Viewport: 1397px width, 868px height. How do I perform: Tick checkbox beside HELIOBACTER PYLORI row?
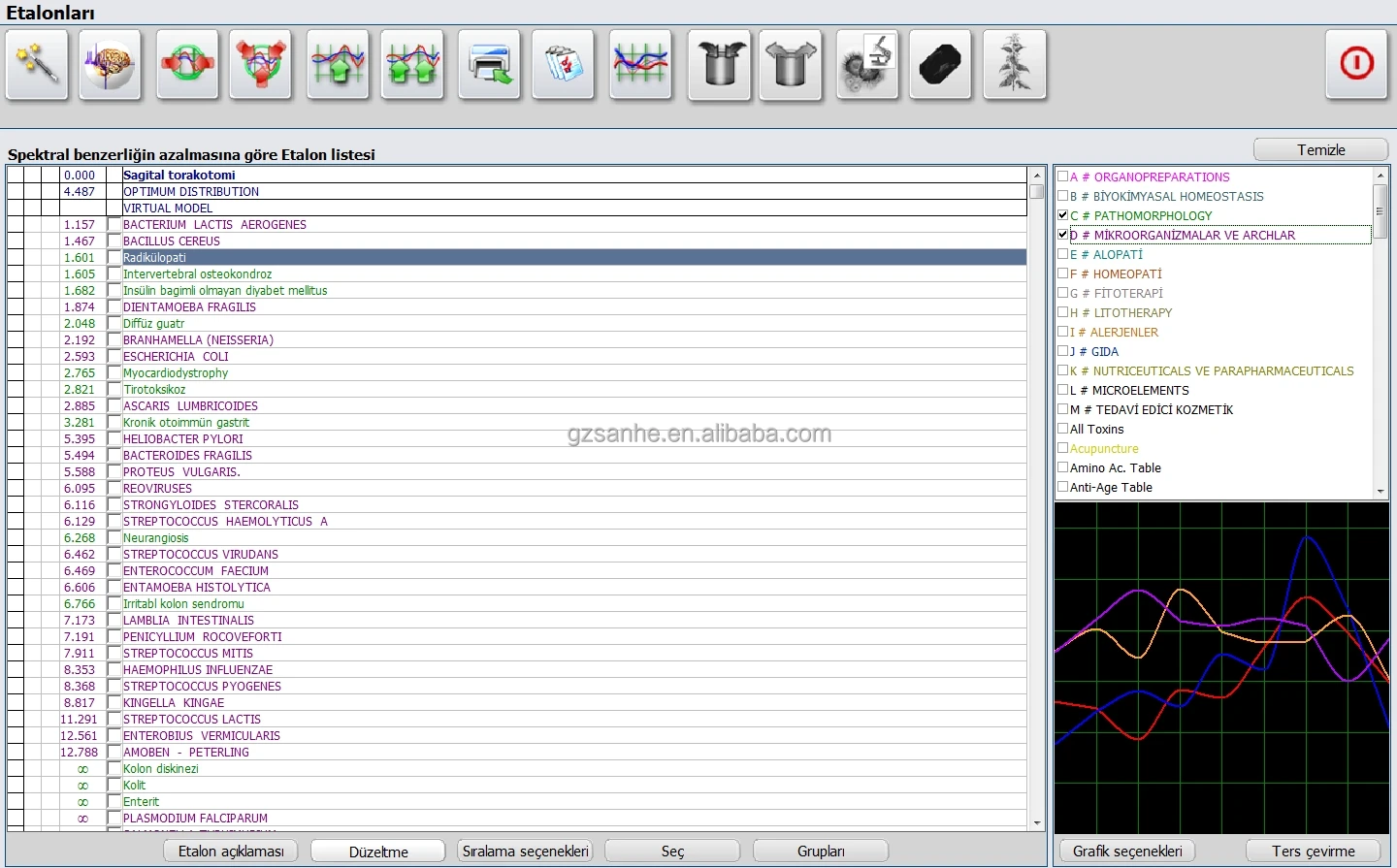pos(114,439)
